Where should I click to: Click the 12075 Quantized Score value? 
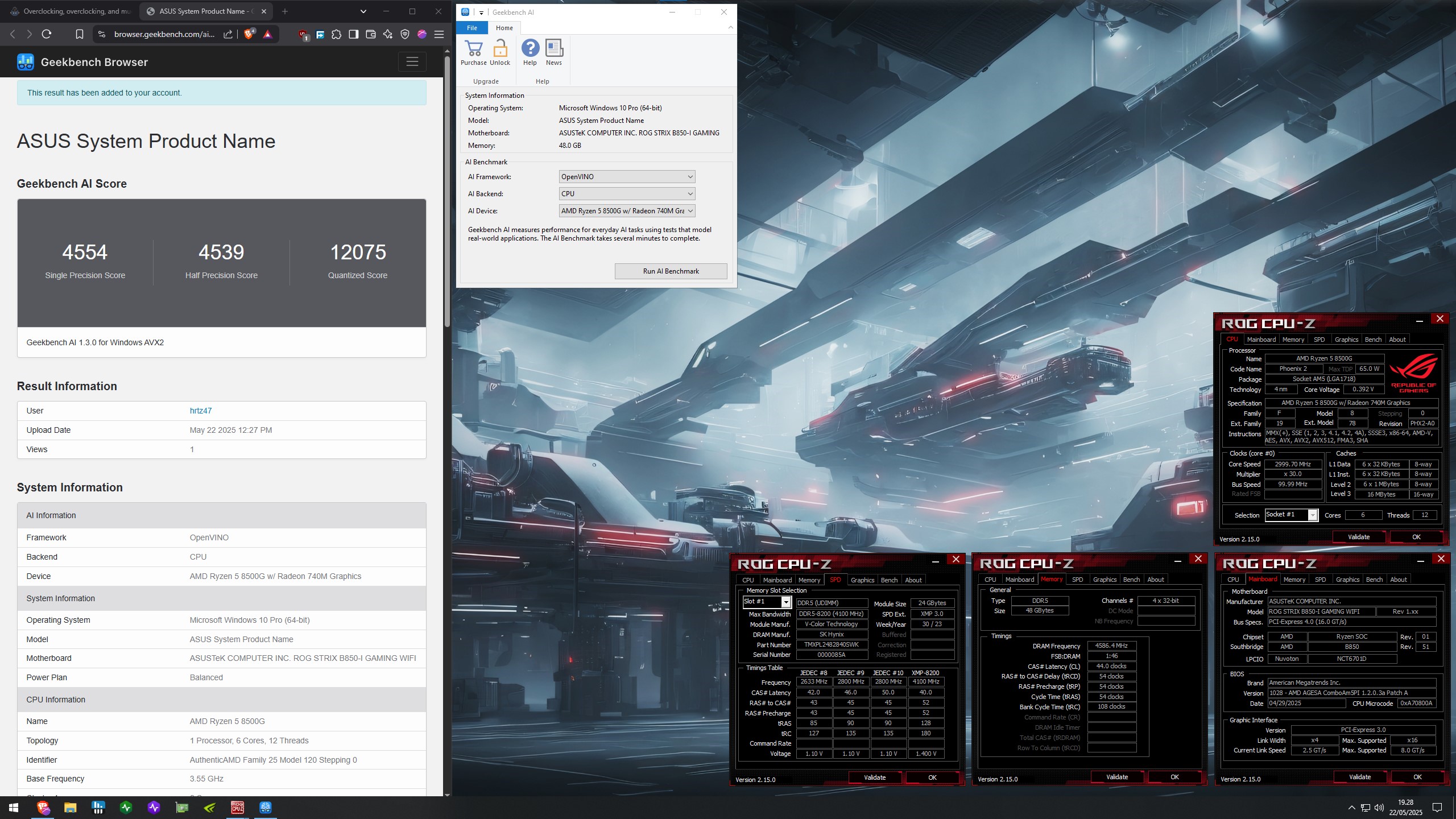point(358,252)
